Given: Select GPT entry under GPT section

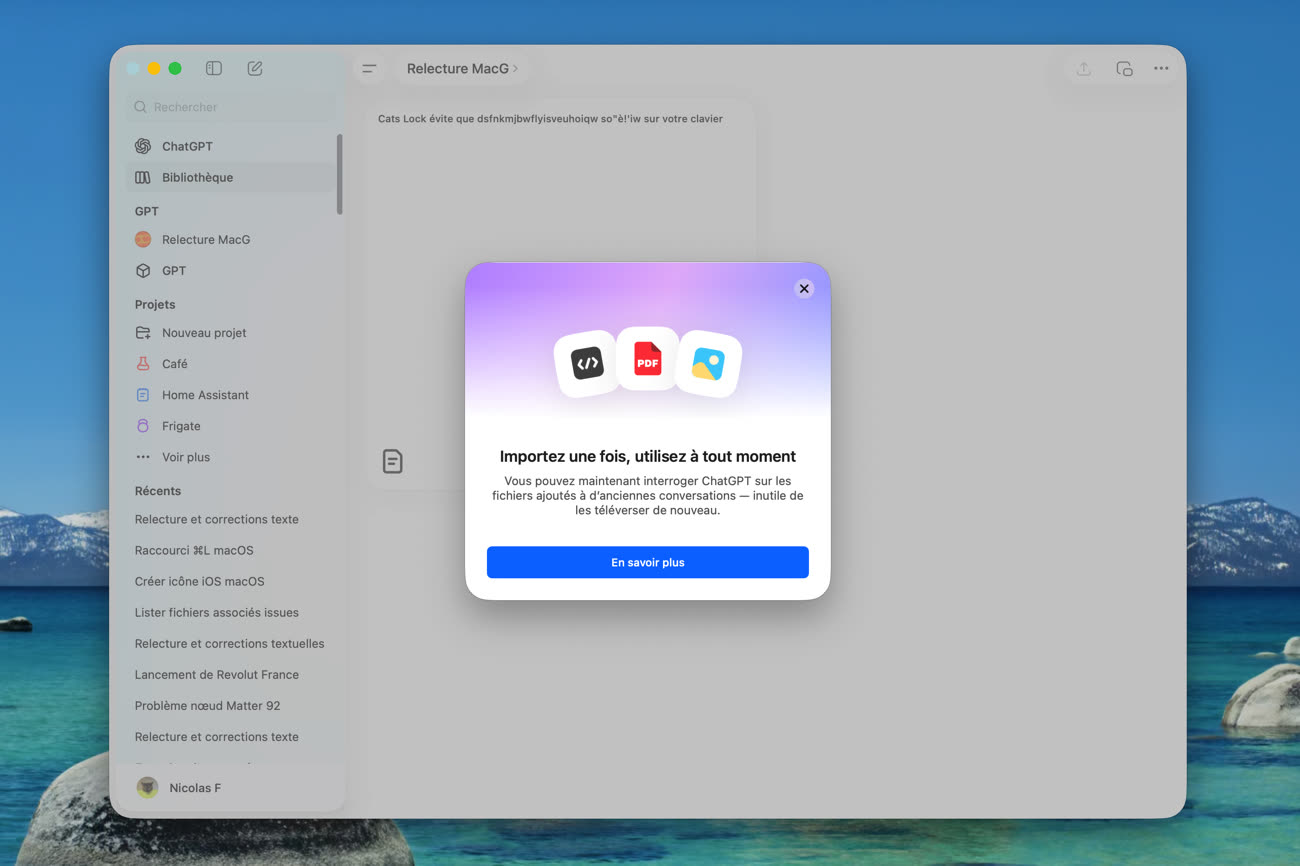Looking at the screenshot, I should coord(231,270).
